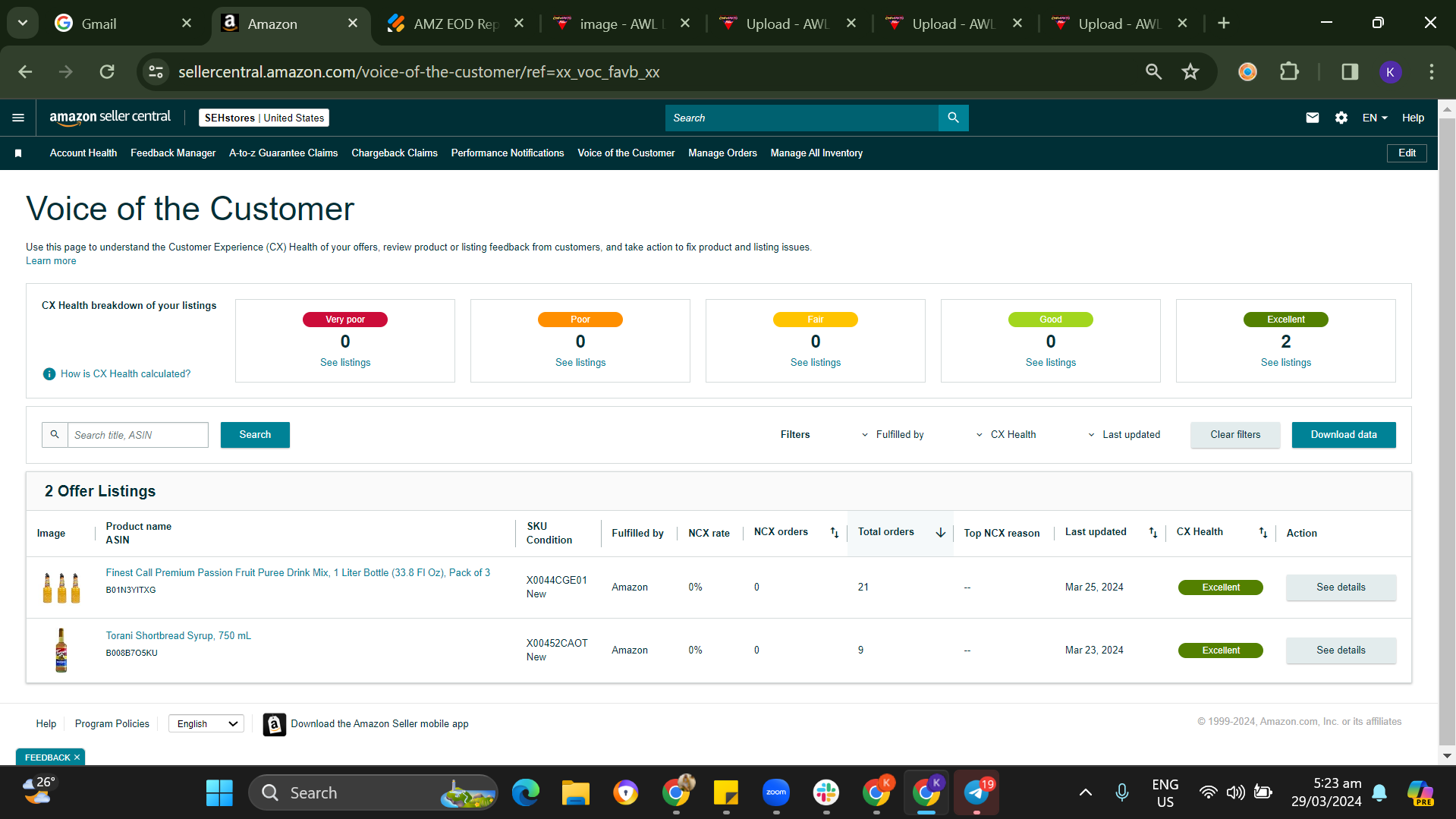This screenshot has width=1456, height=819.
Task: Show hidden system tray icons
Action: [1086, 793]
